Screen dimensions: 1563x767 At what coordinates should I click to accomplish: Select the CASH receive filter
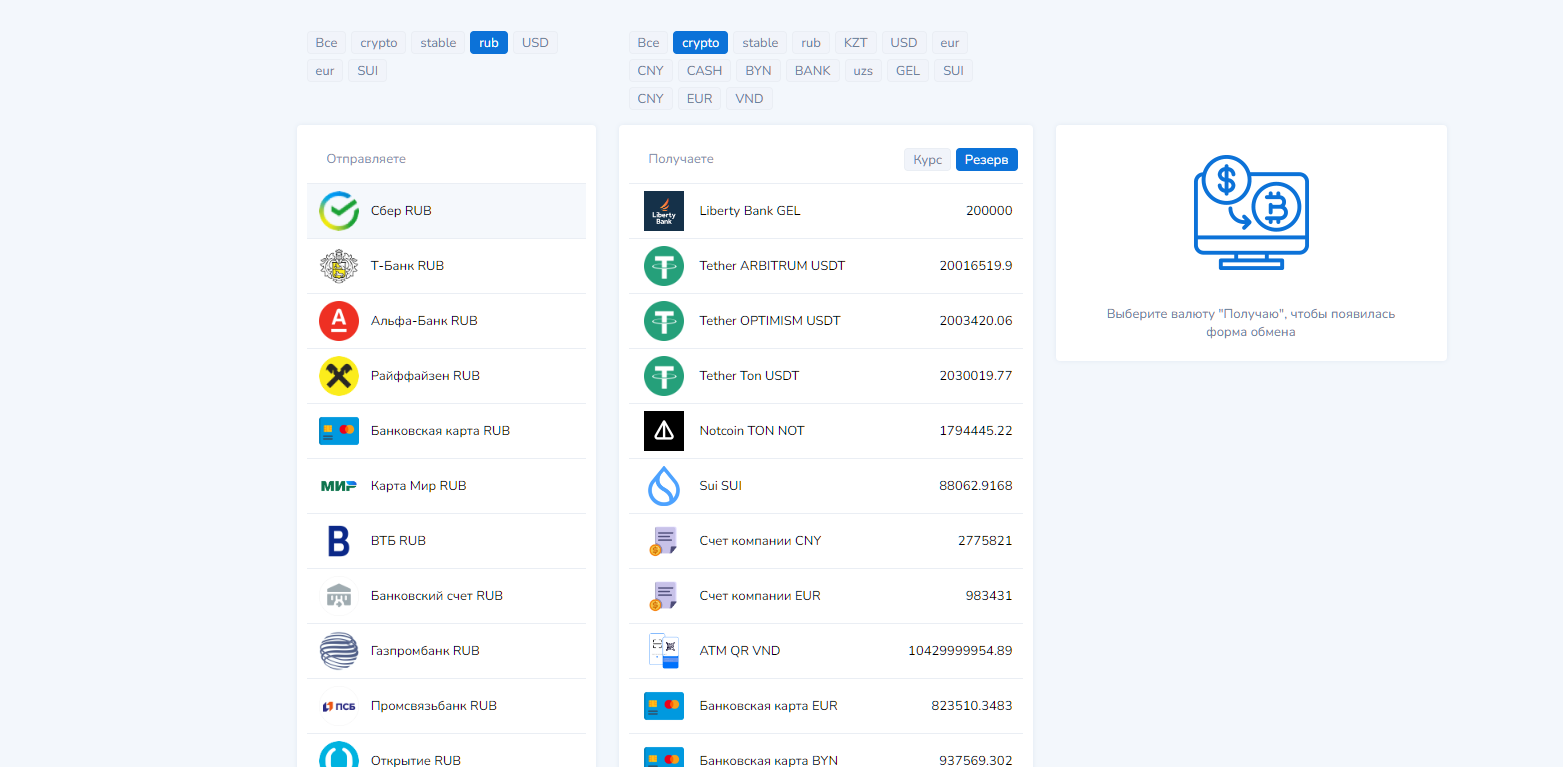(704, 70)
